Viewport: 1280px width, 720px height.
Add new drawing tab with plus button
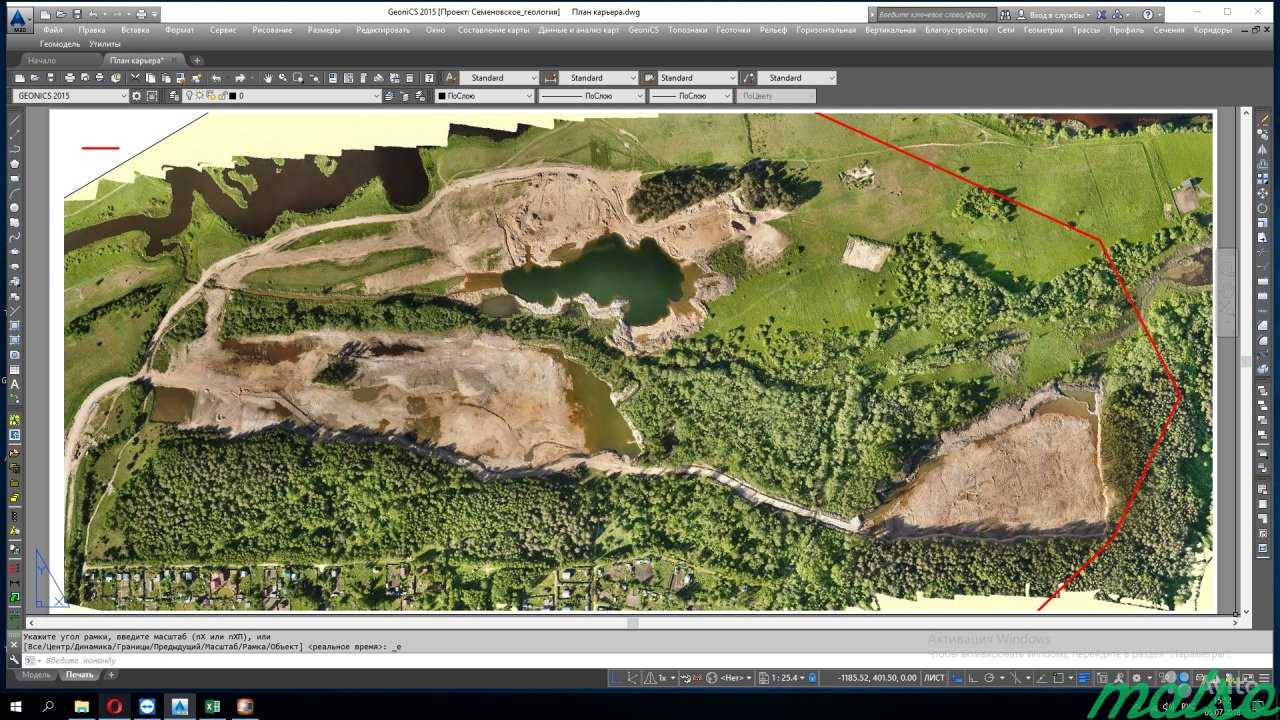[197, 60]
